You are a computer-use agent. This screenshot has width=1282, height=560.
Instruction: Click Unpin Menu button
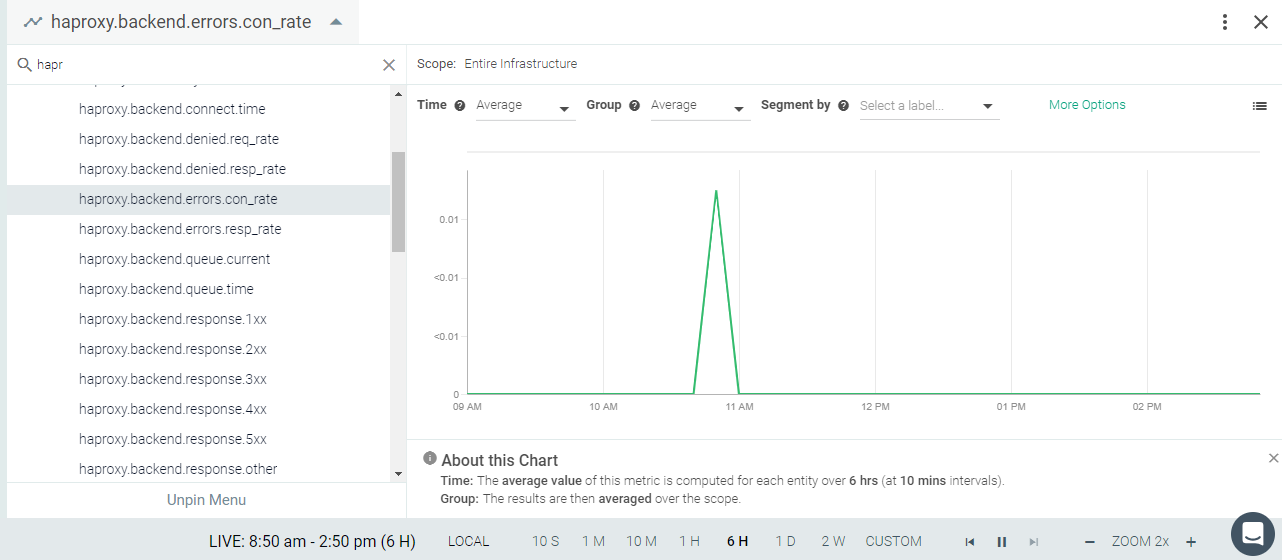tap(206, 500)
